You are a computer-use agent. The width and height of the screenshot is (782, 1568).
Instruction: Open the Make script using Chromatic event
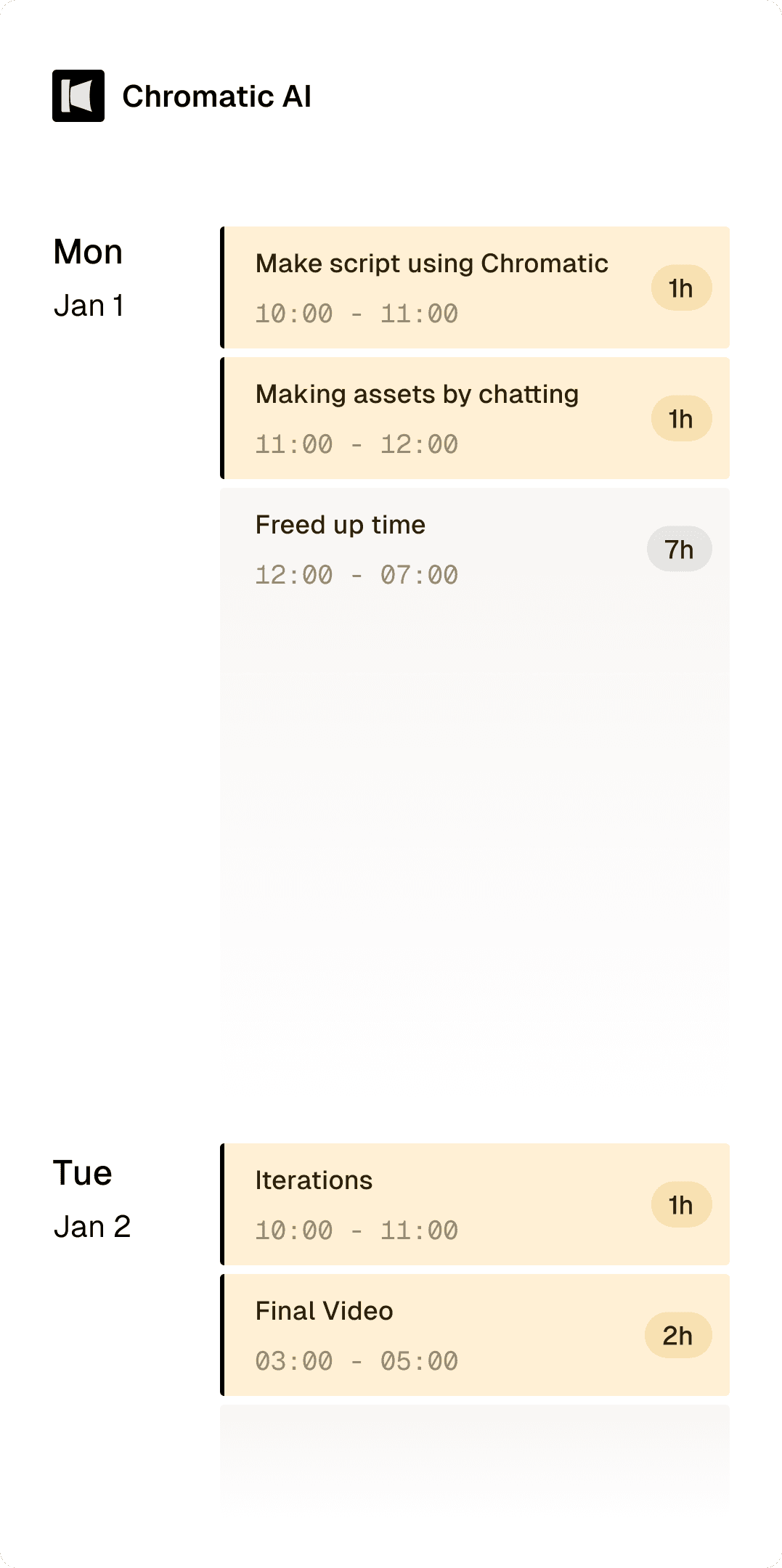coord(431,264)
